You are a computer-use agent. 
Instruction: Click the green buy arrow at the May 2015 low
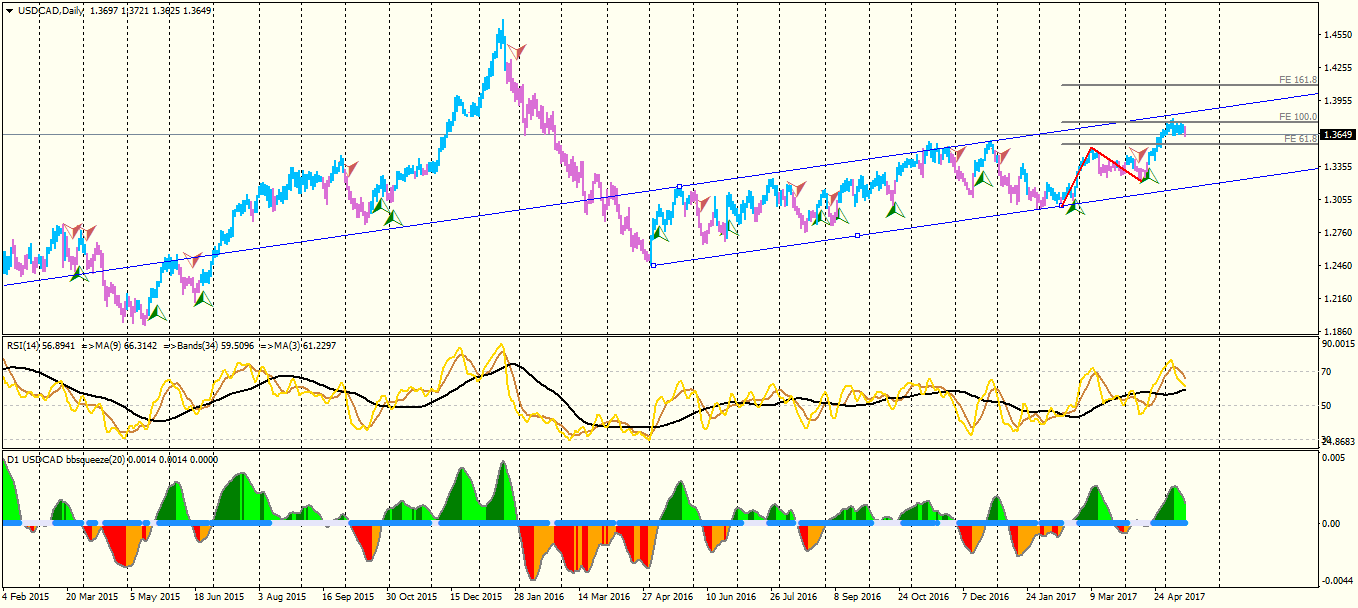pos(156,312)
